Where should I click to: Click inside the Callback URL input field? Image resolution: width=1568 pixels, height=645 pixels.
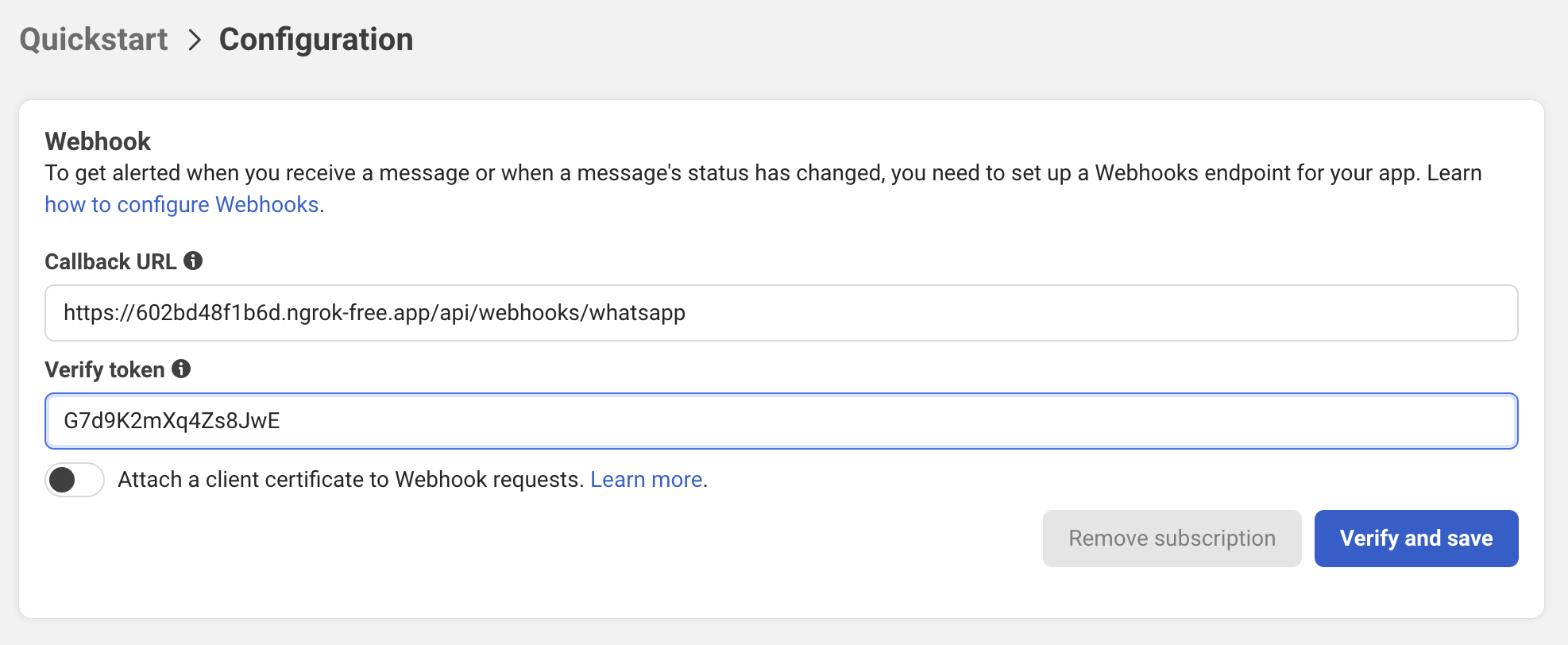(781, 313)
